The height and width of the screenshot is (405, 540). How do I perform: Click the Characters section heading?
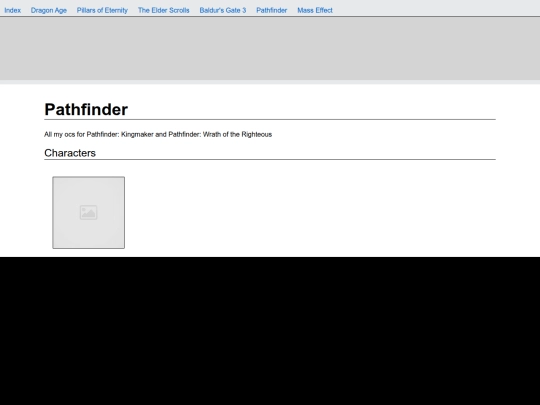point(70,153)
